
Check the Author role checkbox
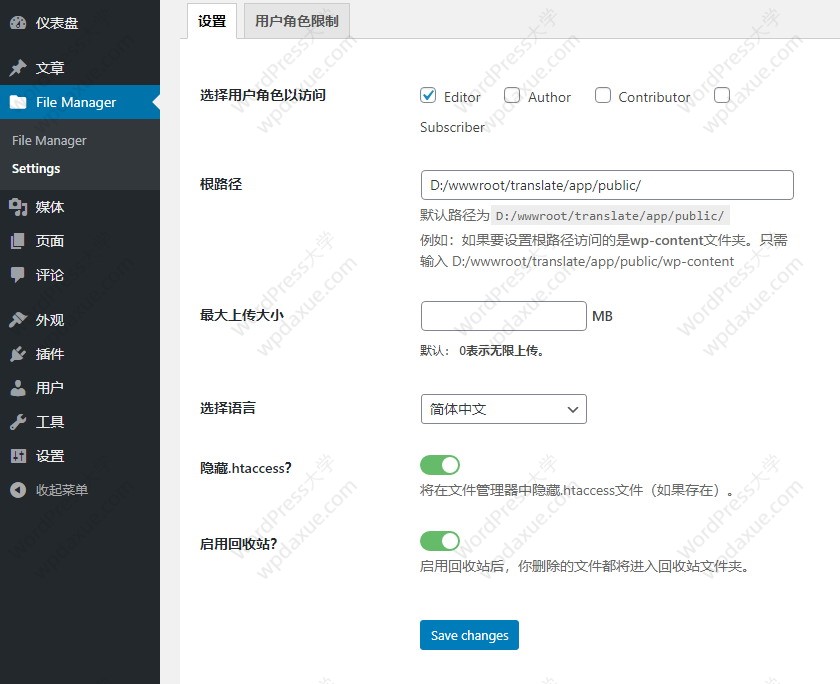[x=512, y=96]
